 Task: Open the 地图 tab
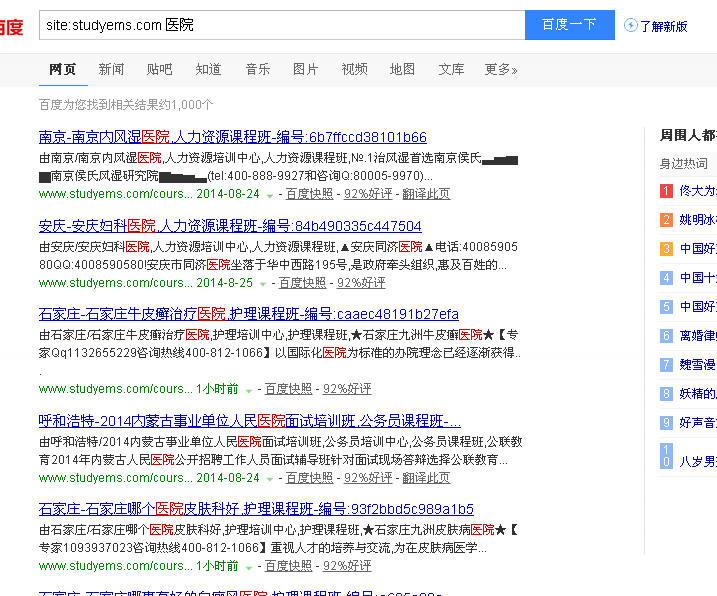tap(402, 70)
